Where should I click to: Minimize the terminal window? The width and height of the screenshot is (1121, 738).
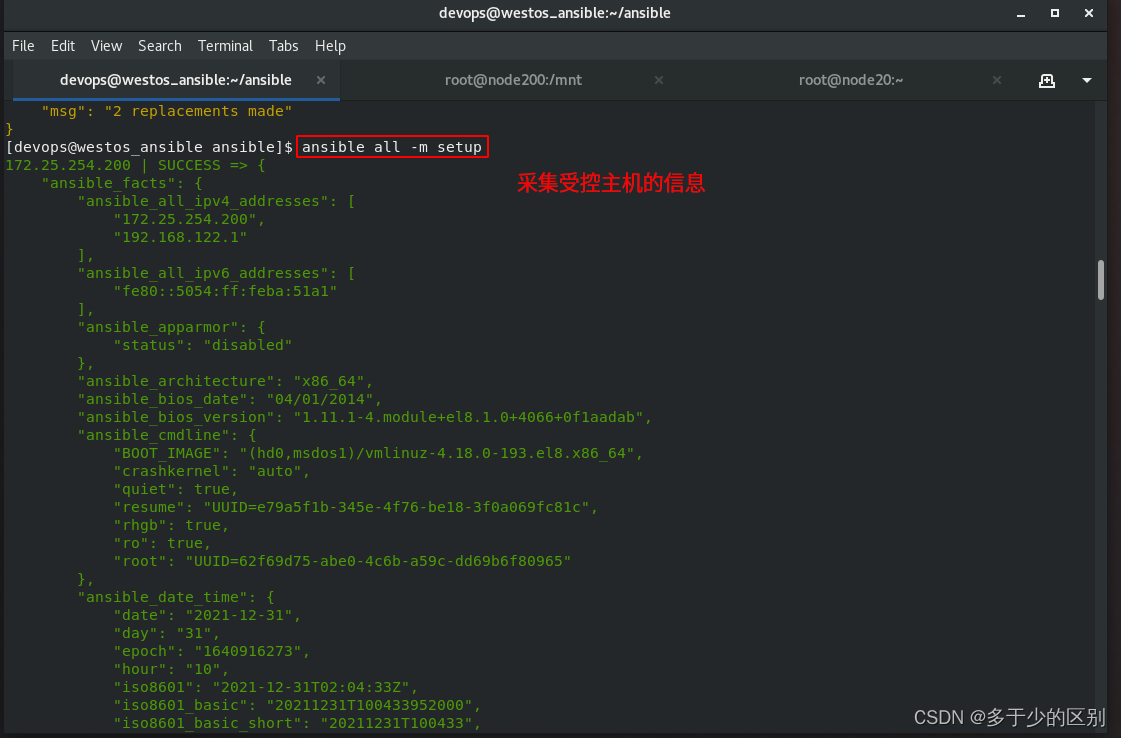1021,13
